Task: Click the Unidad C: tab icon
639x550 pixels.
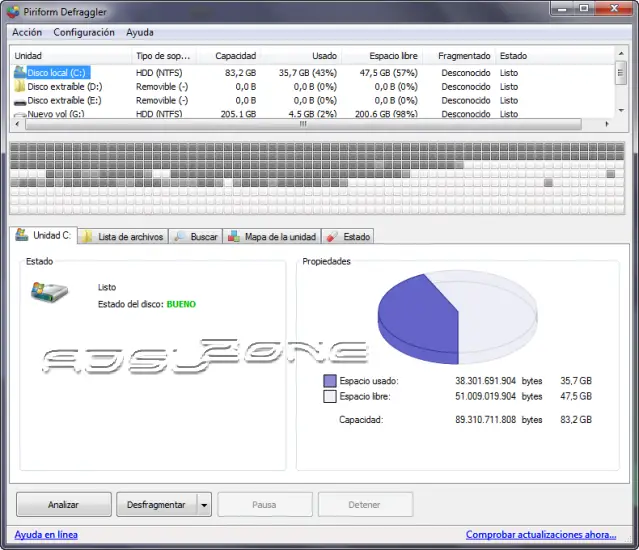Action: click(x=22, y=235)
